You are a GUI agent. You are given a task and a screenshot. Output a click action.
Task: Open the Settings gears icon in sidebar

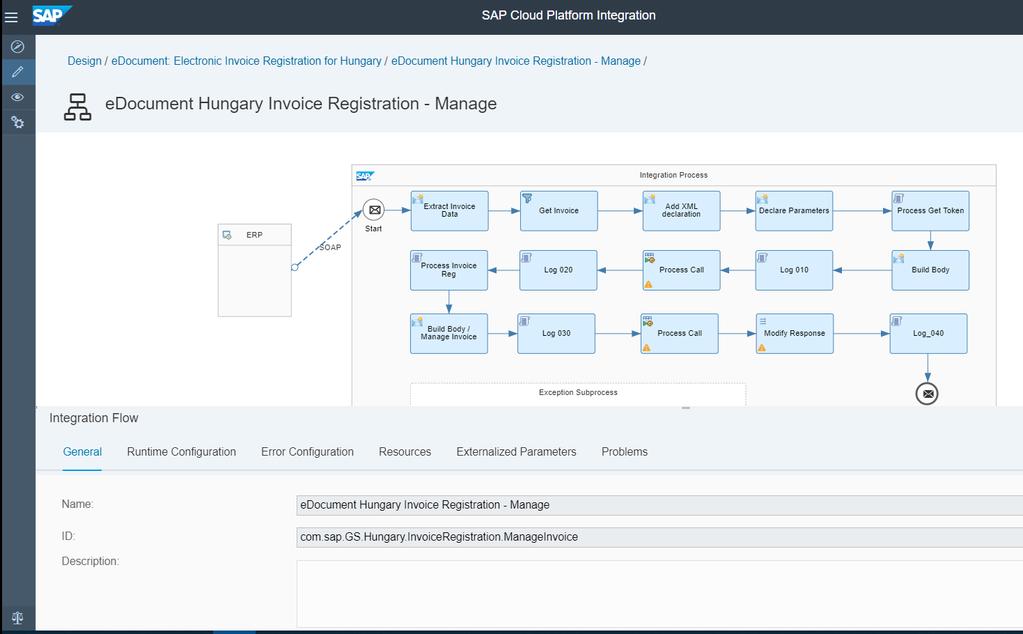pyautogui.click(x=18, y=122)
